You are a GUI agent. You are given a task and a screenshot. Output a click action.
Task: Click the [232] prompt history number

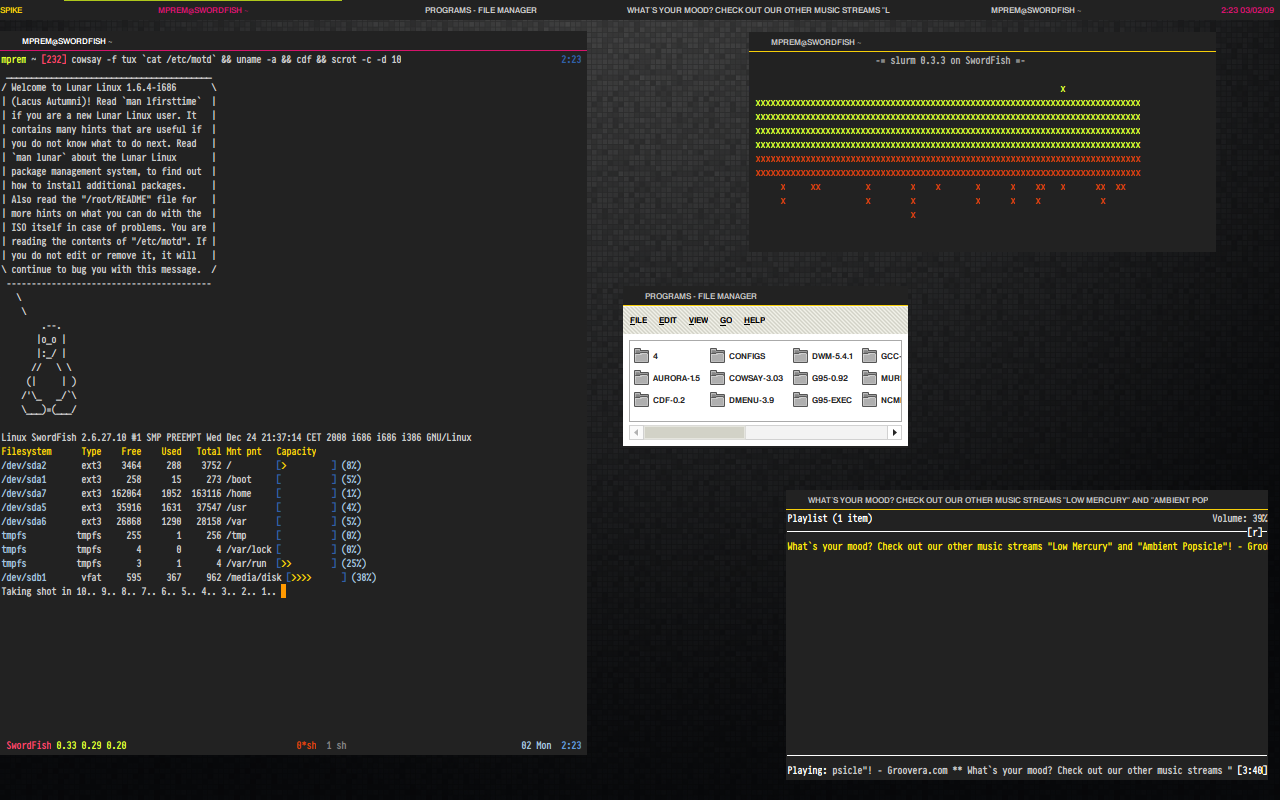(54, 59)
